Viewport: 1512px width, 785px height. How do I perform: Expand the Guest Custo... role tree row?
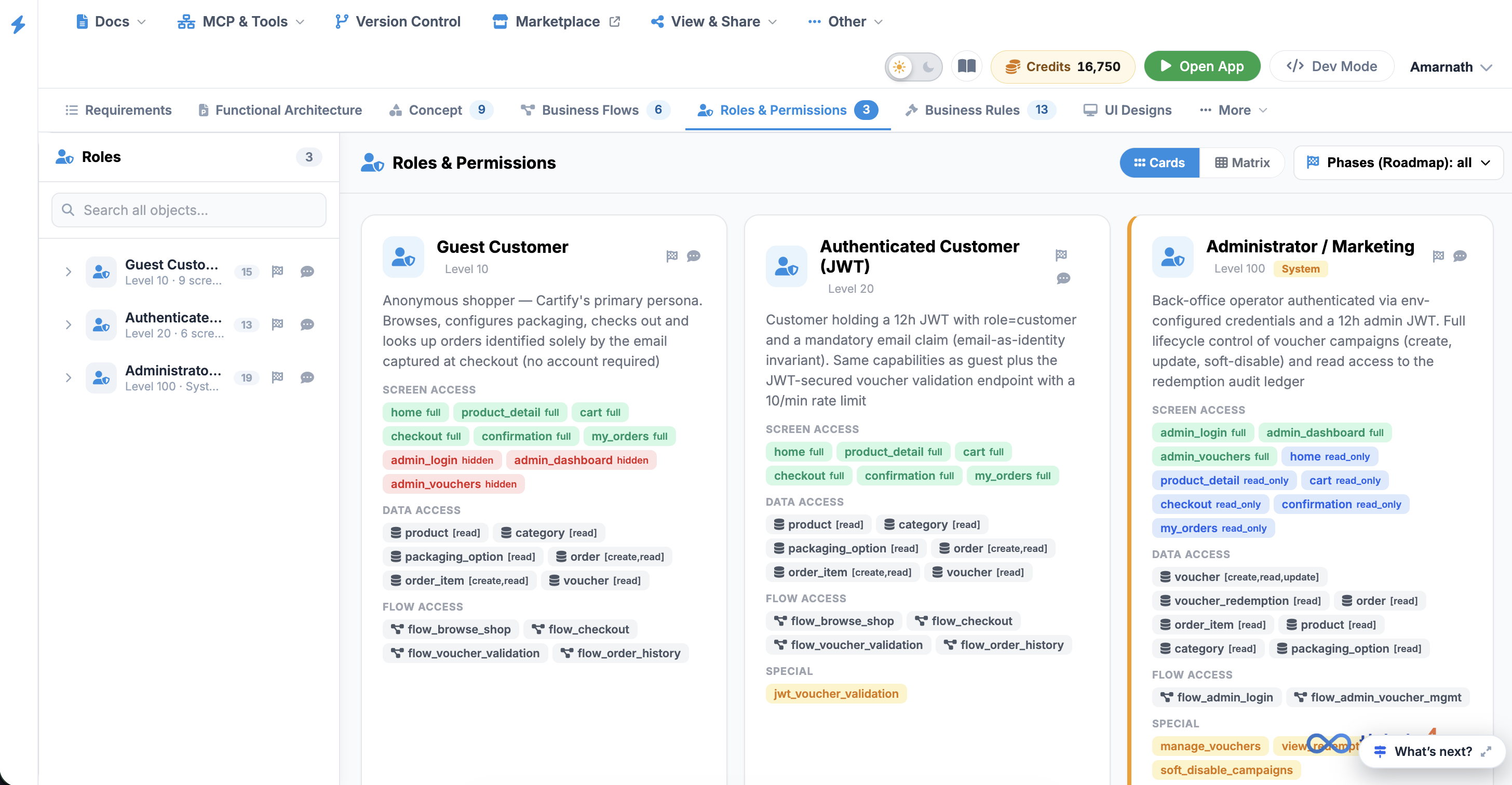(68, 271)
